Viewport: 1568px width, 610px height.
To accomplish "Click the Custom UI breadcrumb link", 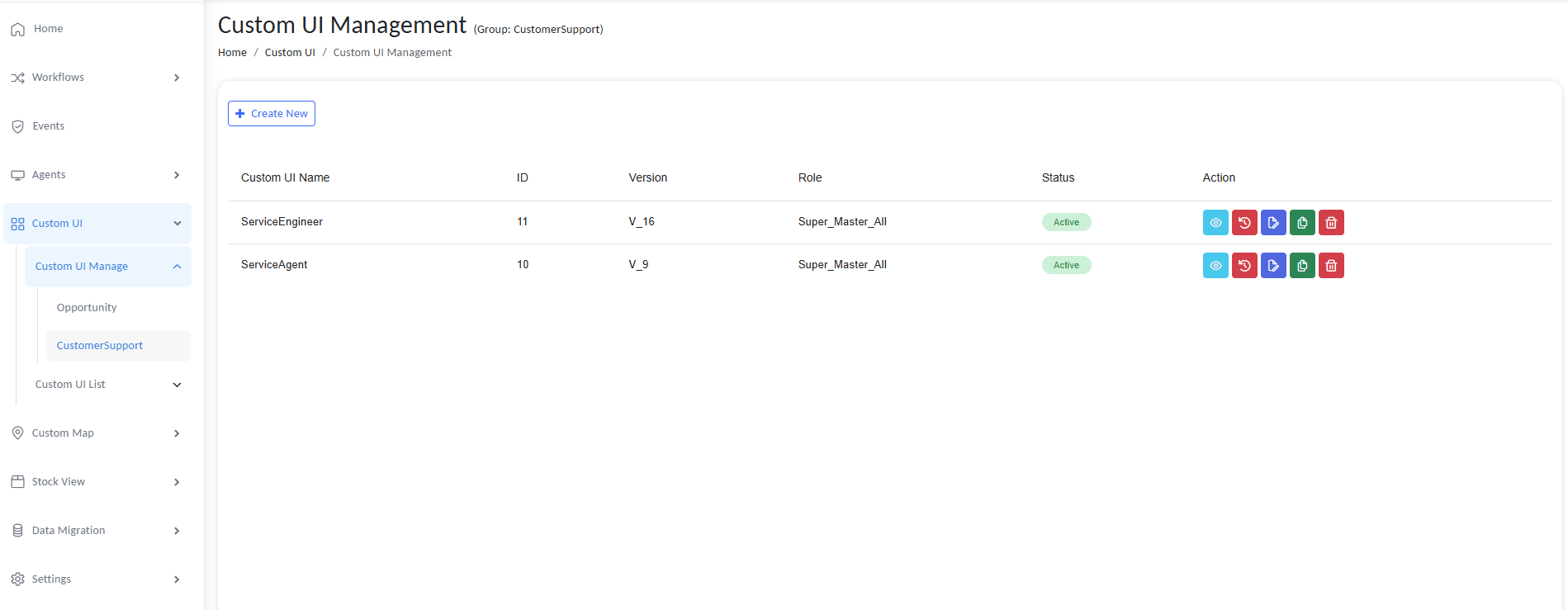I will click(290, 53).
